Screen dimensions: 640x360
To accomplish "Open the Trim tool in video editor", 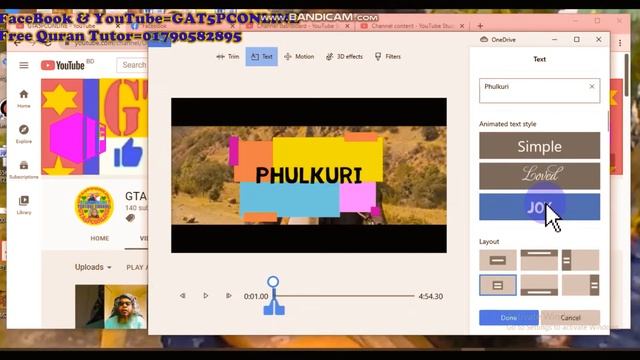I will click(228, 57).
